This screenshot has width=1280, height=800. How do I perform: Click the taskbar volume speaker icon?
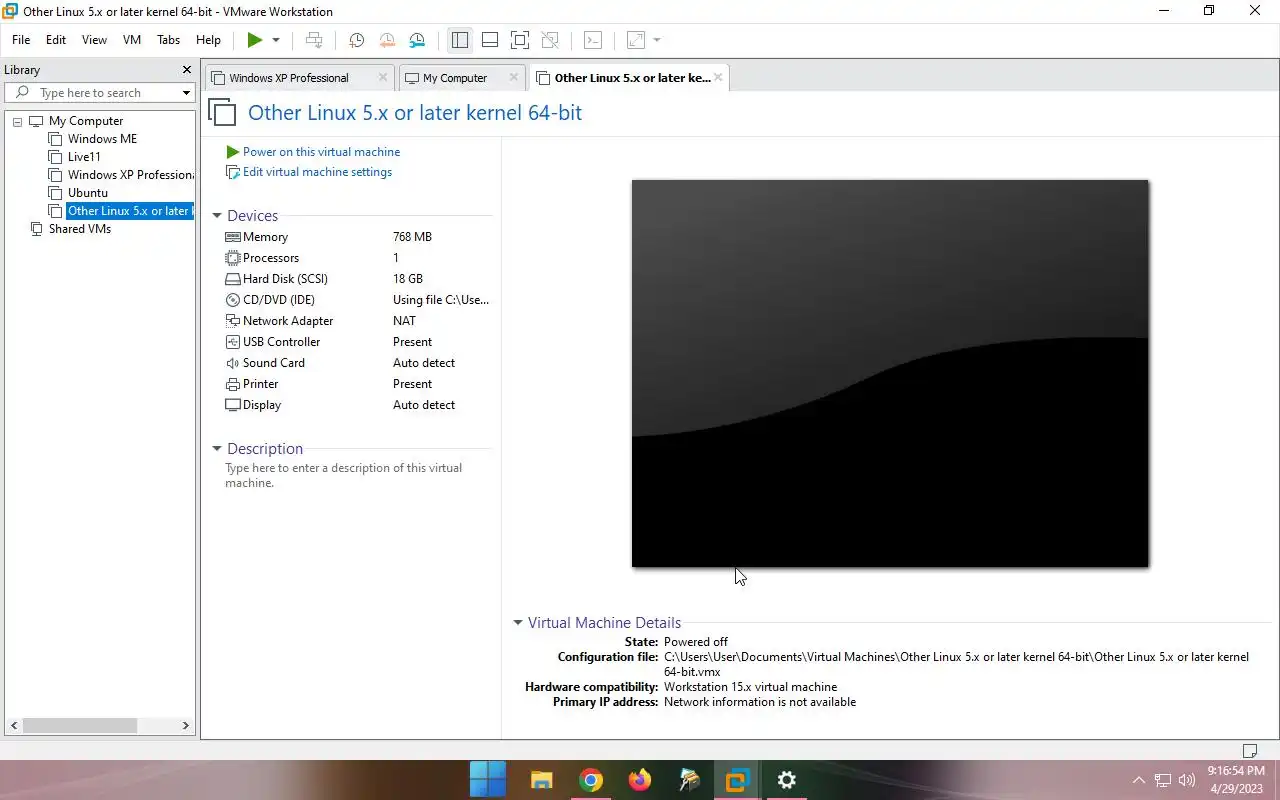(x=1187, y=780)
